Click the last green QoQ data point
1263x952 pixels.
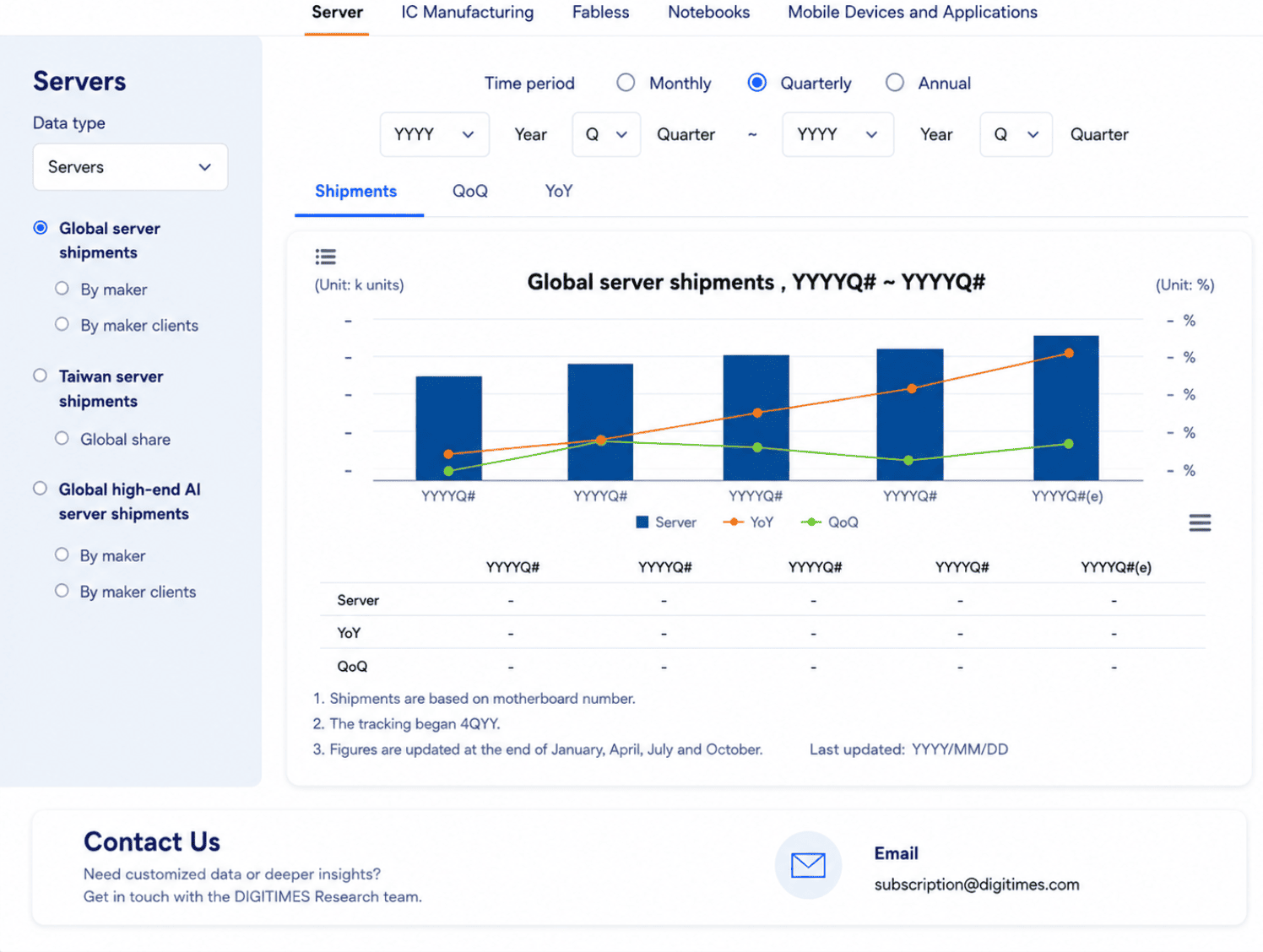(x=1069, y=444)
